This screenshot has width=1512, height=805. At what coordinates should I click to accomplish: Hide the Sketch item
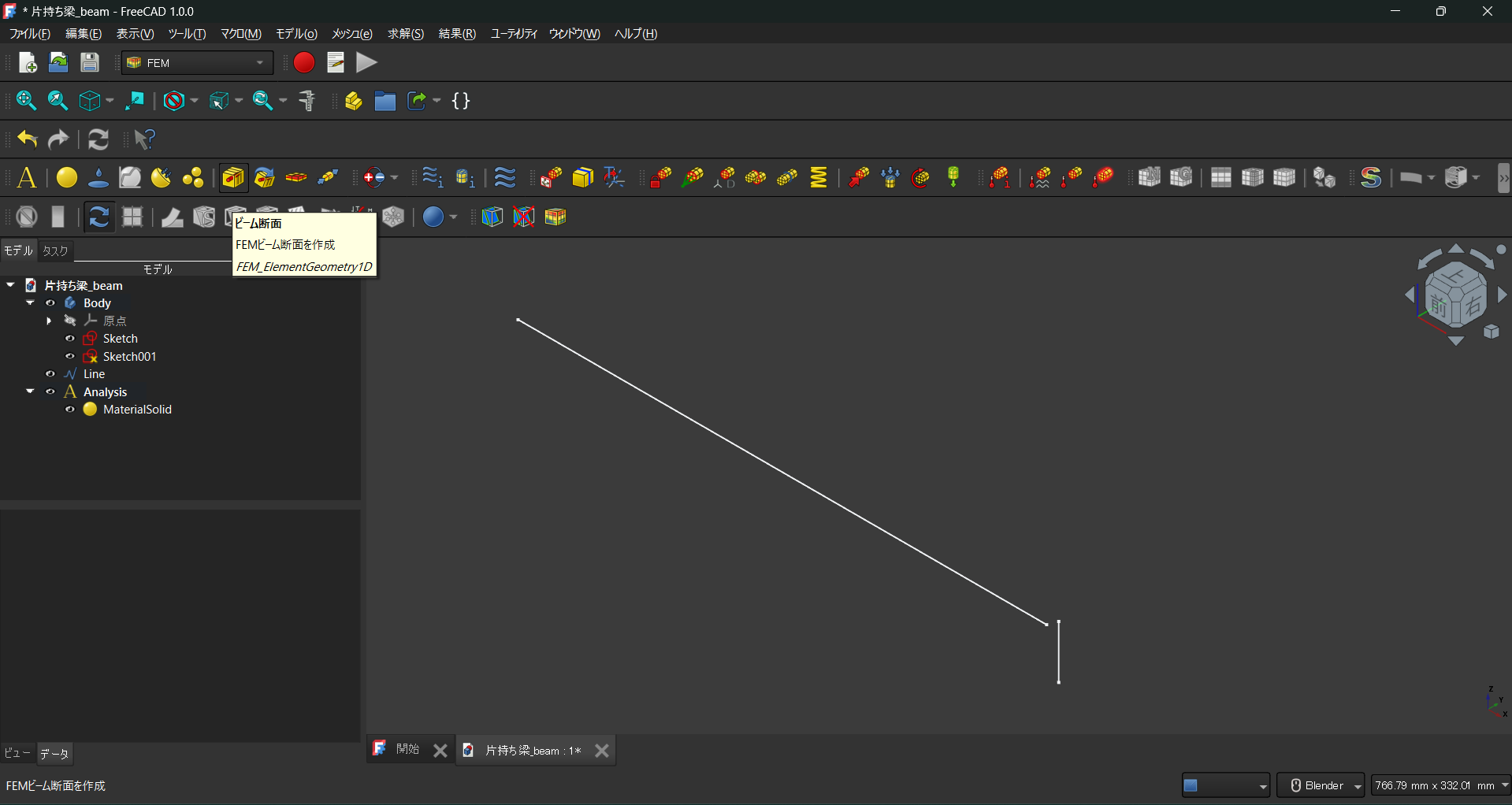pos(70,339)
